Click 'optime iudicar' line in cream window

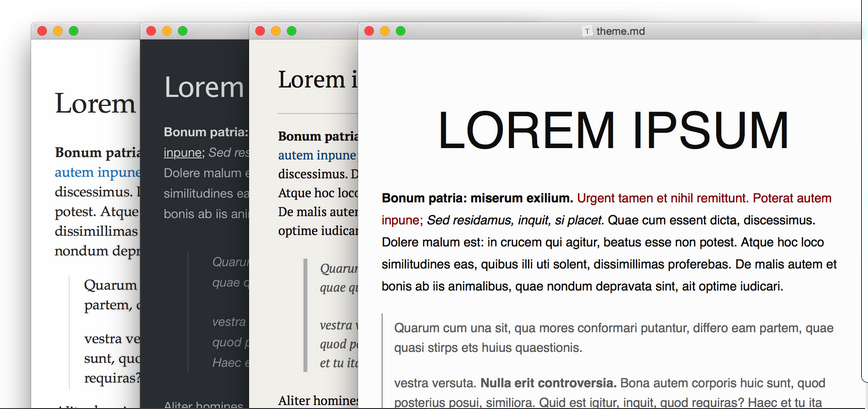318,231
